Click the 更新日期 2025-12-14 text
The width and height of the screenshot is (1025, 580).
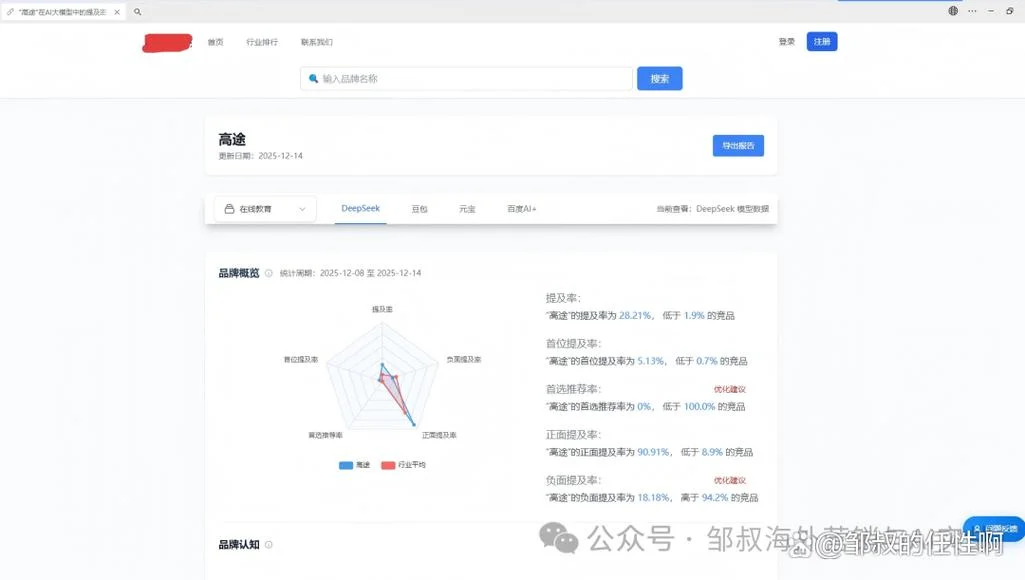tap(260, 156)
